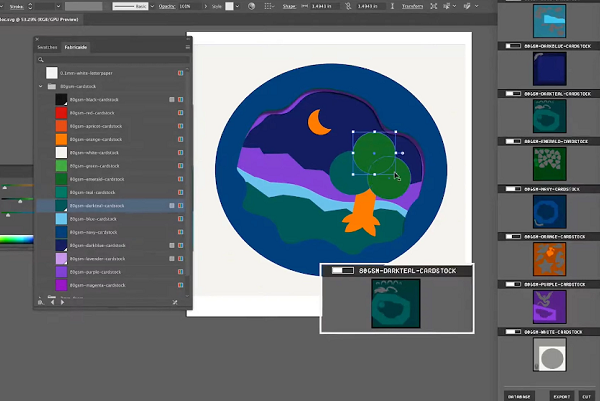Switch to the Swatches tab
600x401 pixels.
pos(47,46)
